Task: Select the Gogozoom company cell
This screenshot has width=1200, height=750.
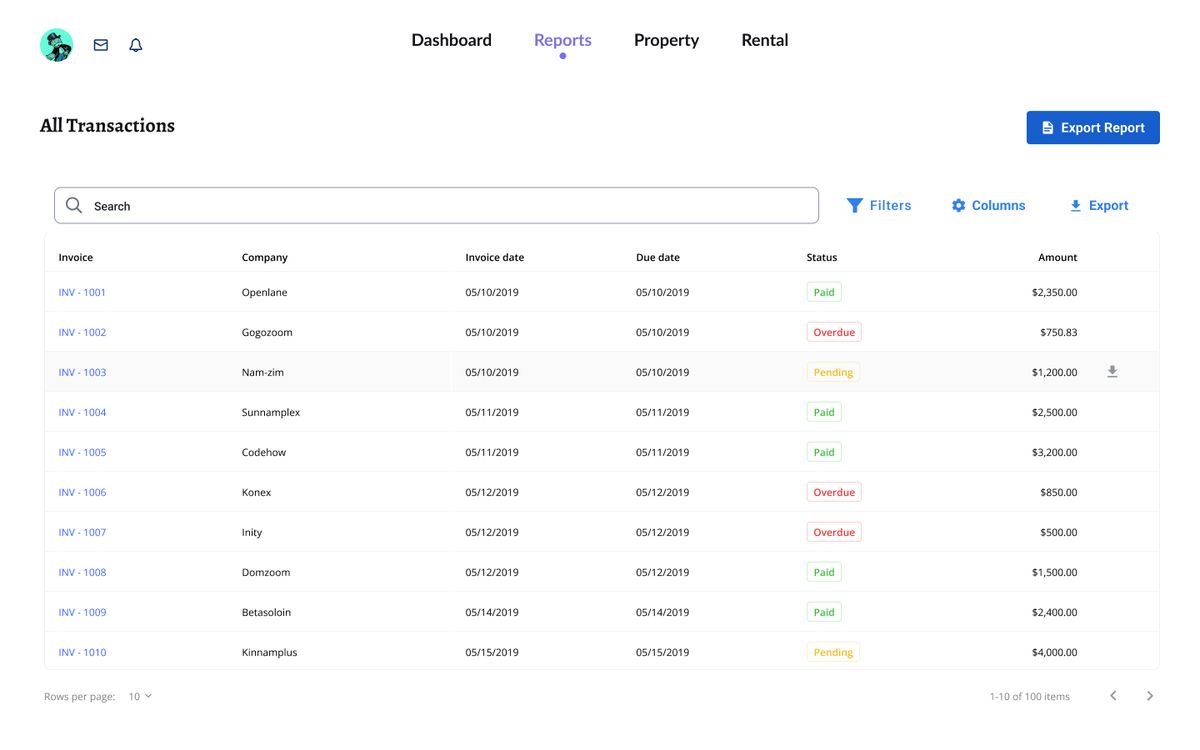Action: (x=267, y=332)
